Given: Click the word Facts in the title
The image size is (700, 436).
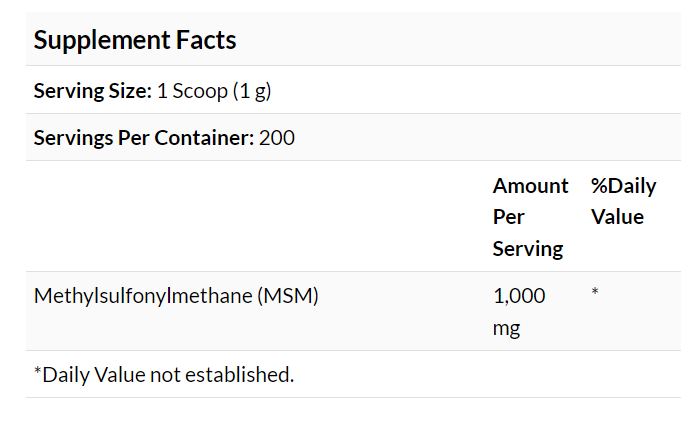Looking at the screenshot, I should tap(207, 40).
